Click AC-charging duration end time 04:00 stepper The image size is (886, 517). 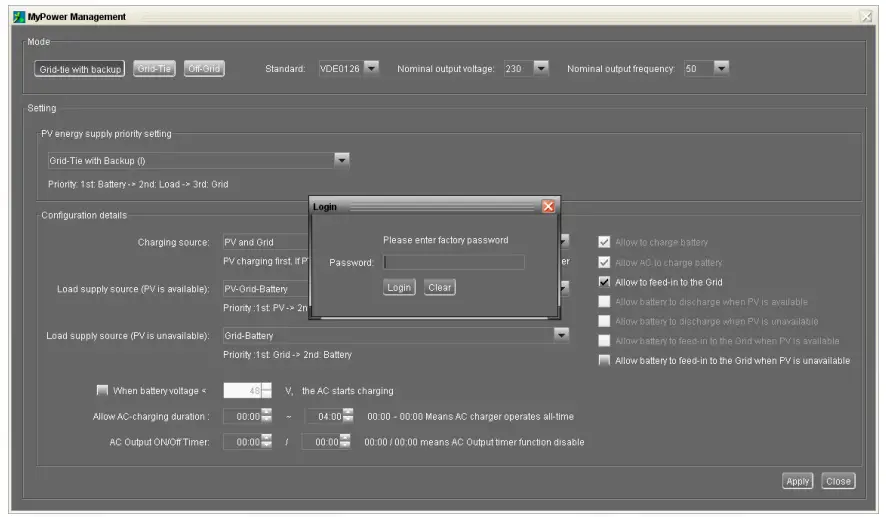[348, 416]
